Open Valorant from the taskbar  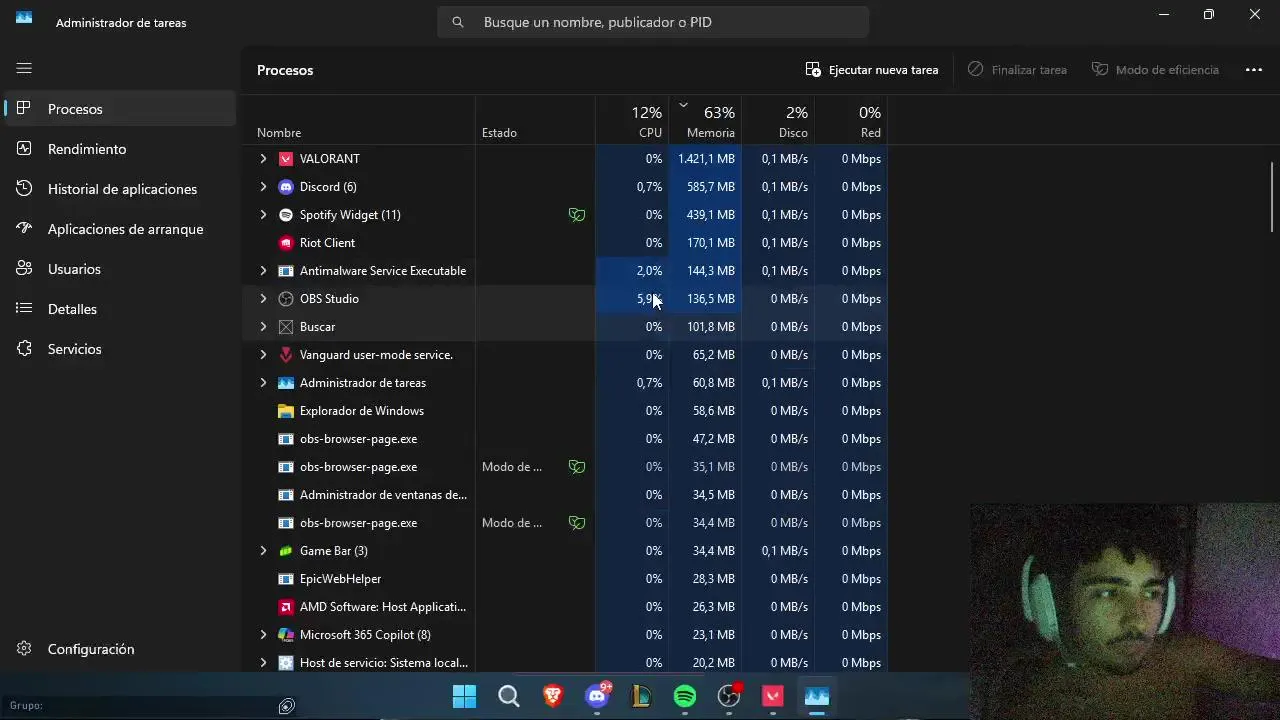[x=773, y=696]
